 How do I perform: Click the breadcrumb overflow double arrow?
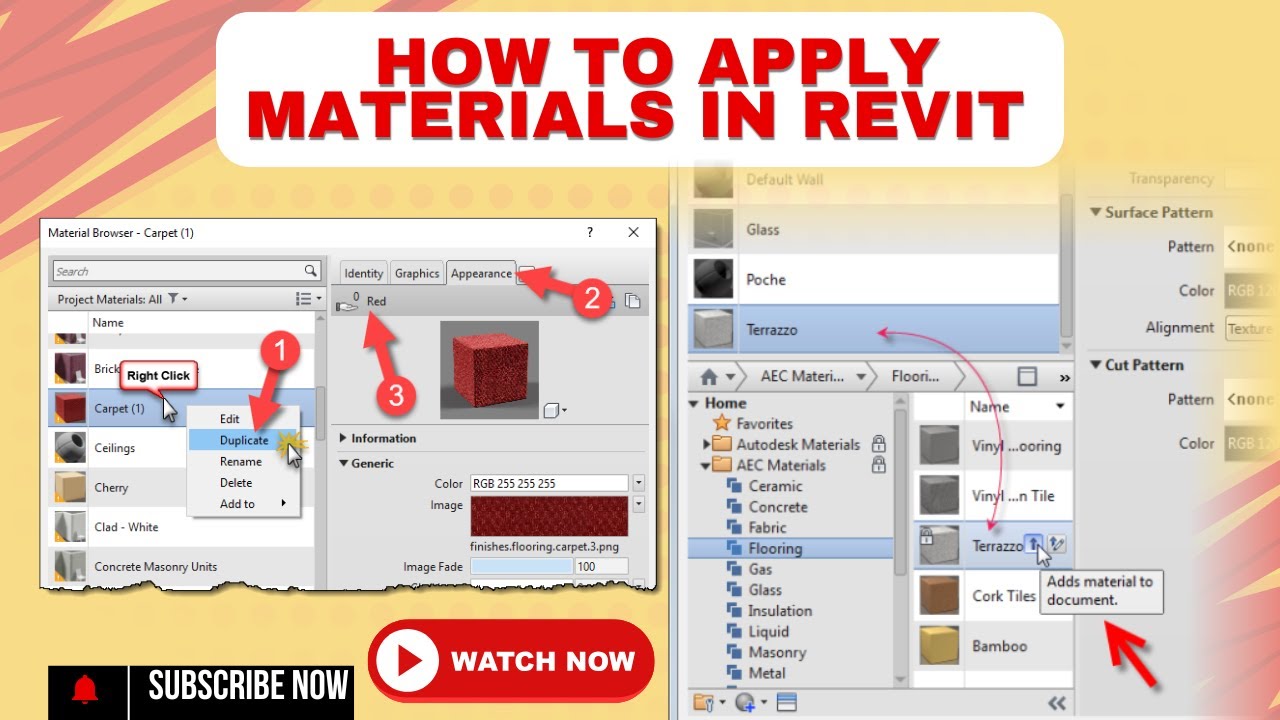(x=1064, y=378)
